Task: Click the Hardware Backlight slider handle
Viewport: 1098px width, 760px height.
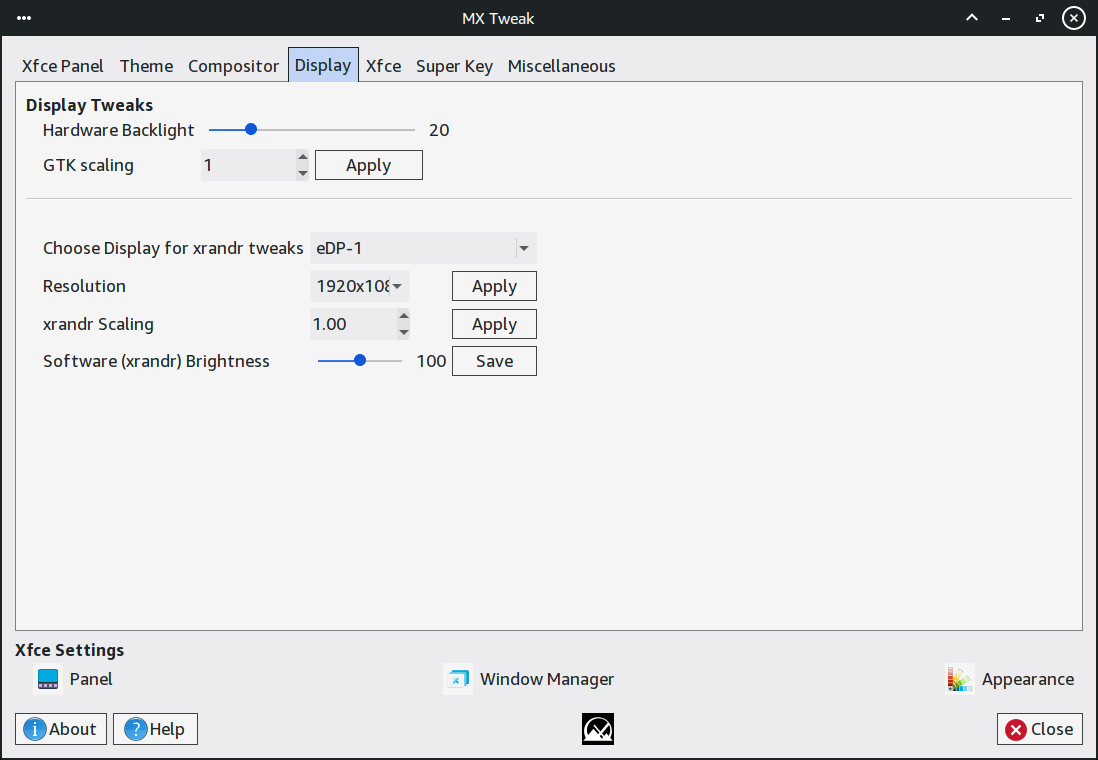Action: tap(251, 129)
